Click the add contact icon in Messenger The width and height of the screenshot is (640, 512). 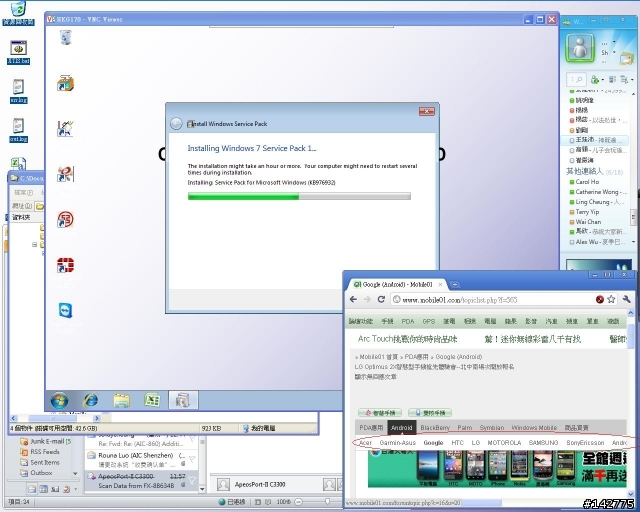(596, 79)
